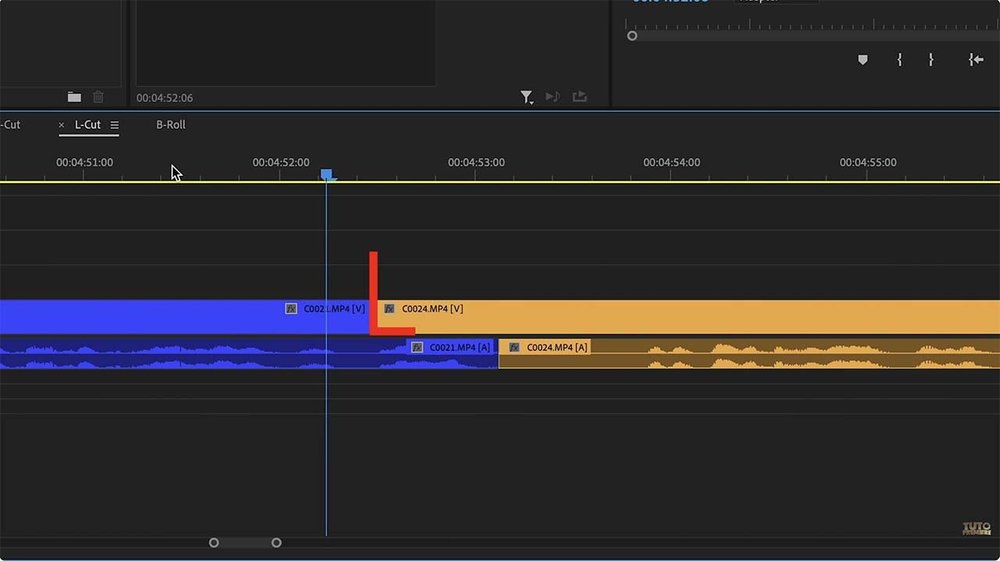Screen dimensions: 1000x561
Task: Click the fx badge on C0024.MP4 [A]
Action: (x=514, y=347)
